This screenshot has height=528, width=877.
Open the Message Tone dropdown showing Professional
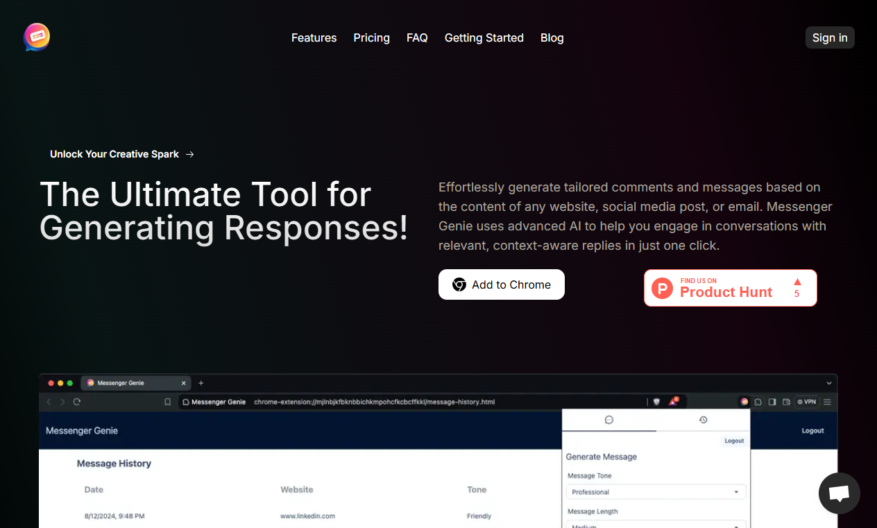click(x=656, y=492)
